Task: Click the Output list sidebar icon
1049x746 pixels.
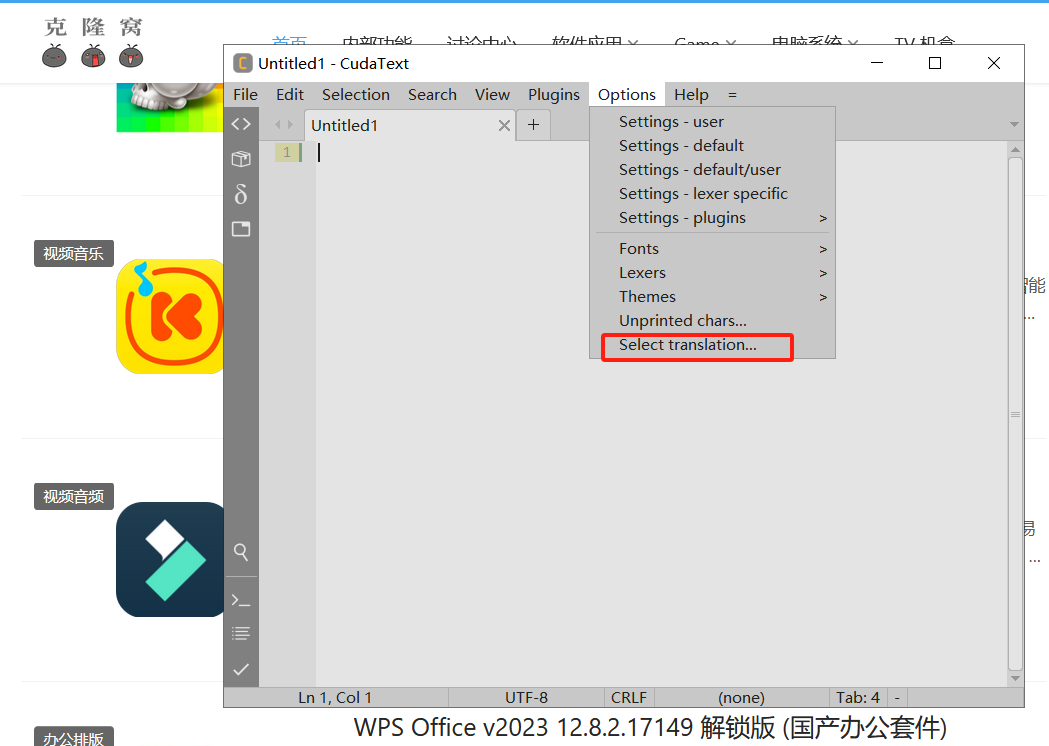Action: coord(241,634)
